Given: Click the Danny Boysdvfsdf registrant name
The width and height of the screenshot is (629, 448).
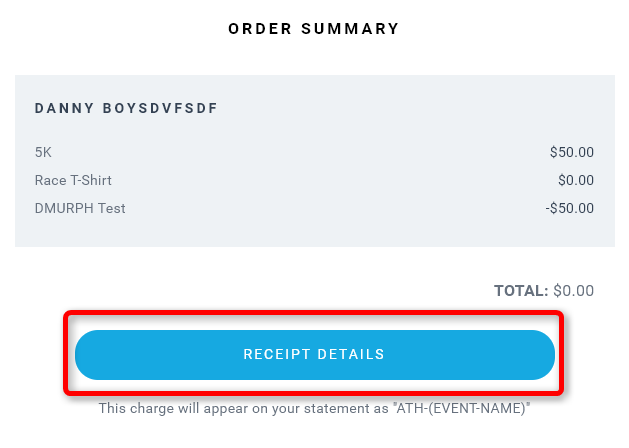Looking at the screenshot, I should [126, 108].
